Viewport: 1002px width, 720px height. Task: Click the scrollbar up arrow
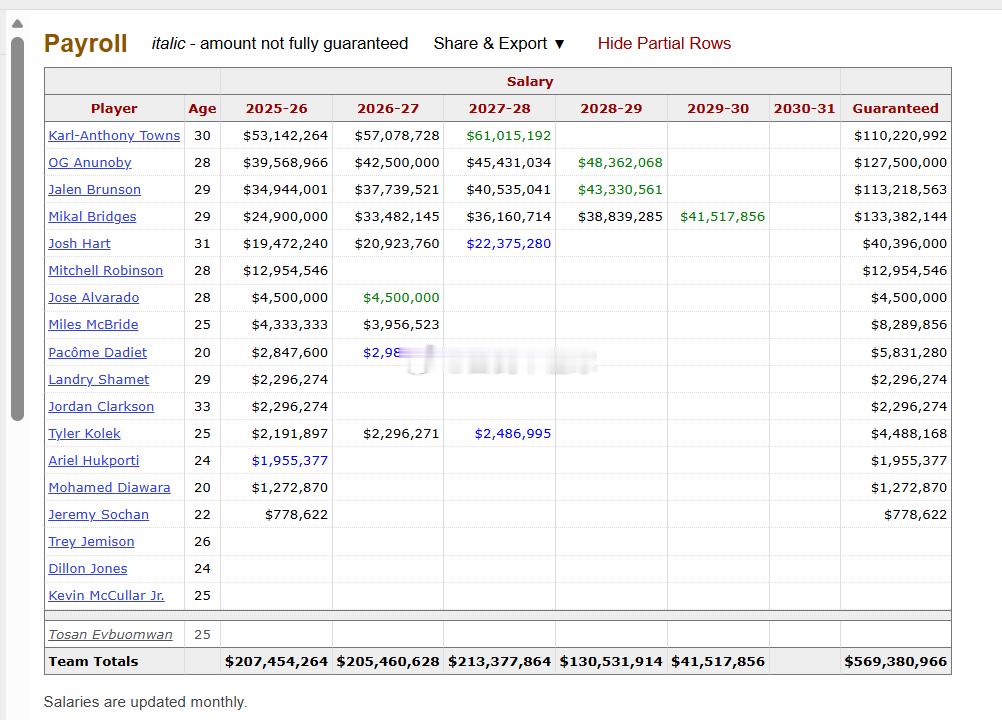[17, 23]
